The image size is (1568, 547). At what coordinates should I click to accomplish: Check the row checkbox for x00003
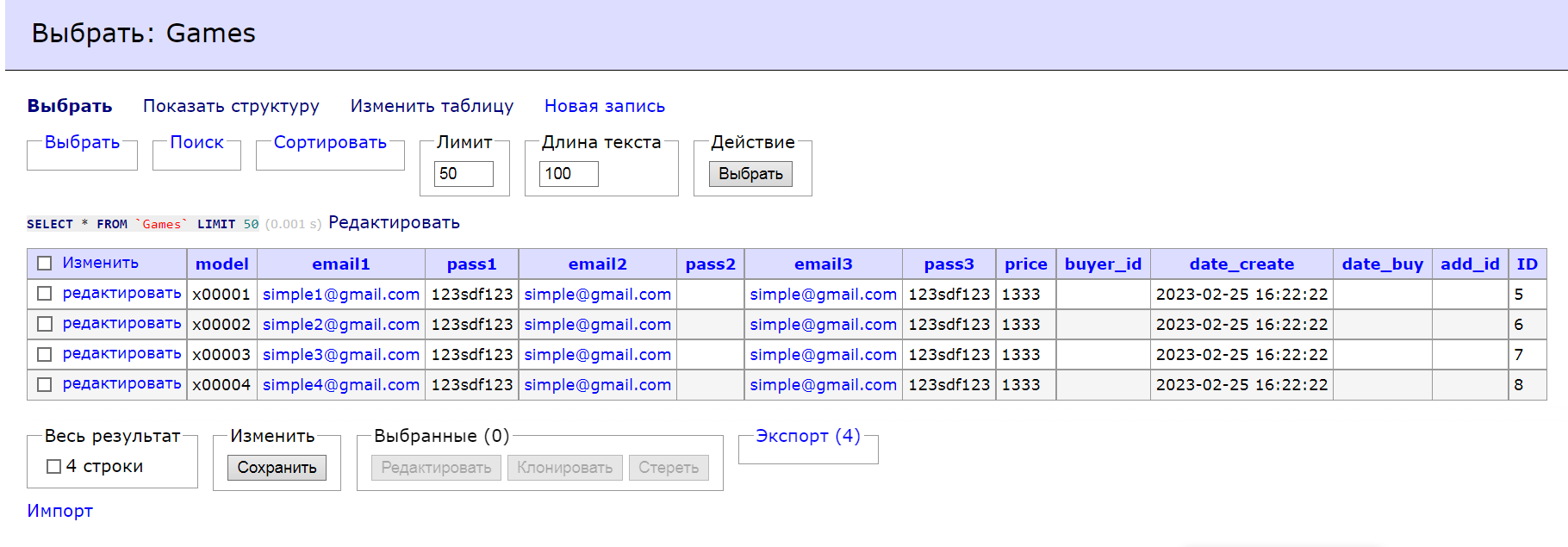point(45,354)
